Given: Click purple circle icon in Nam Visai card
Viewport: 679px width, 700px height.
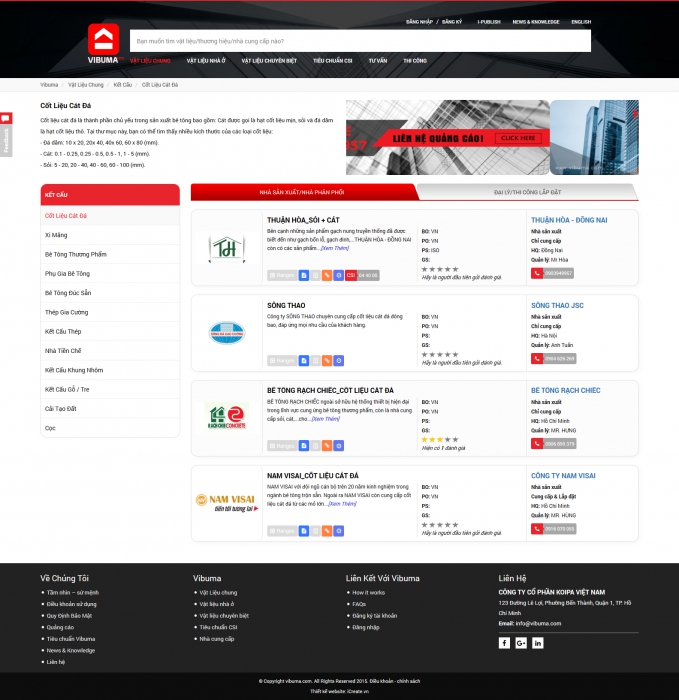Looking at the screenshot, I should point(338,531).
